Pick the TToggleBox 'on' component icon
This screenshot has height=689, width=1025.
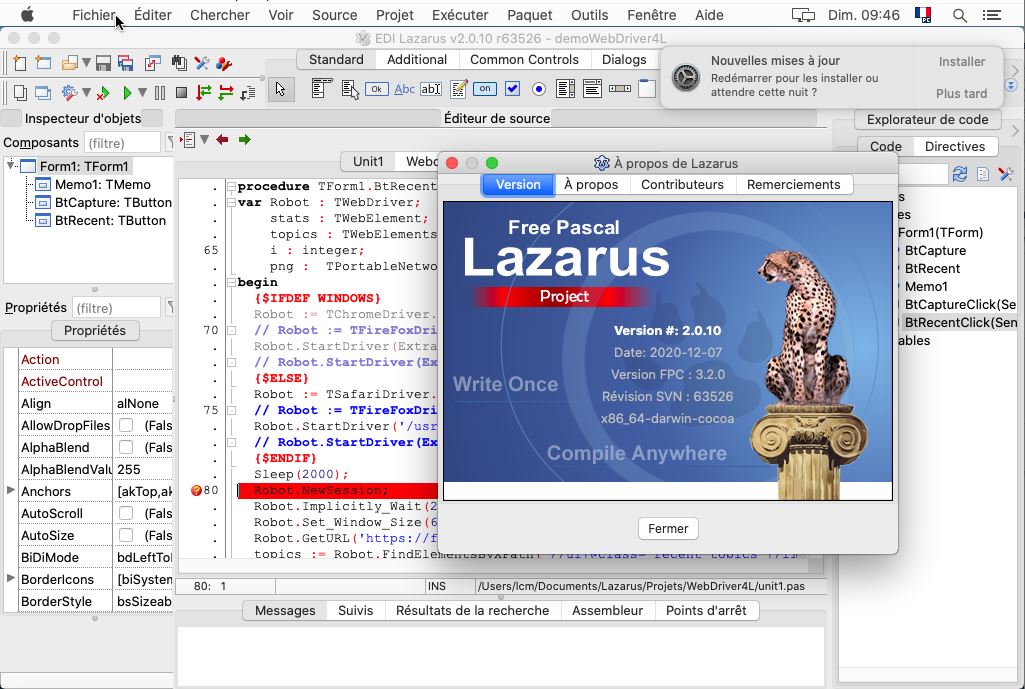click(x=484, y=88)
